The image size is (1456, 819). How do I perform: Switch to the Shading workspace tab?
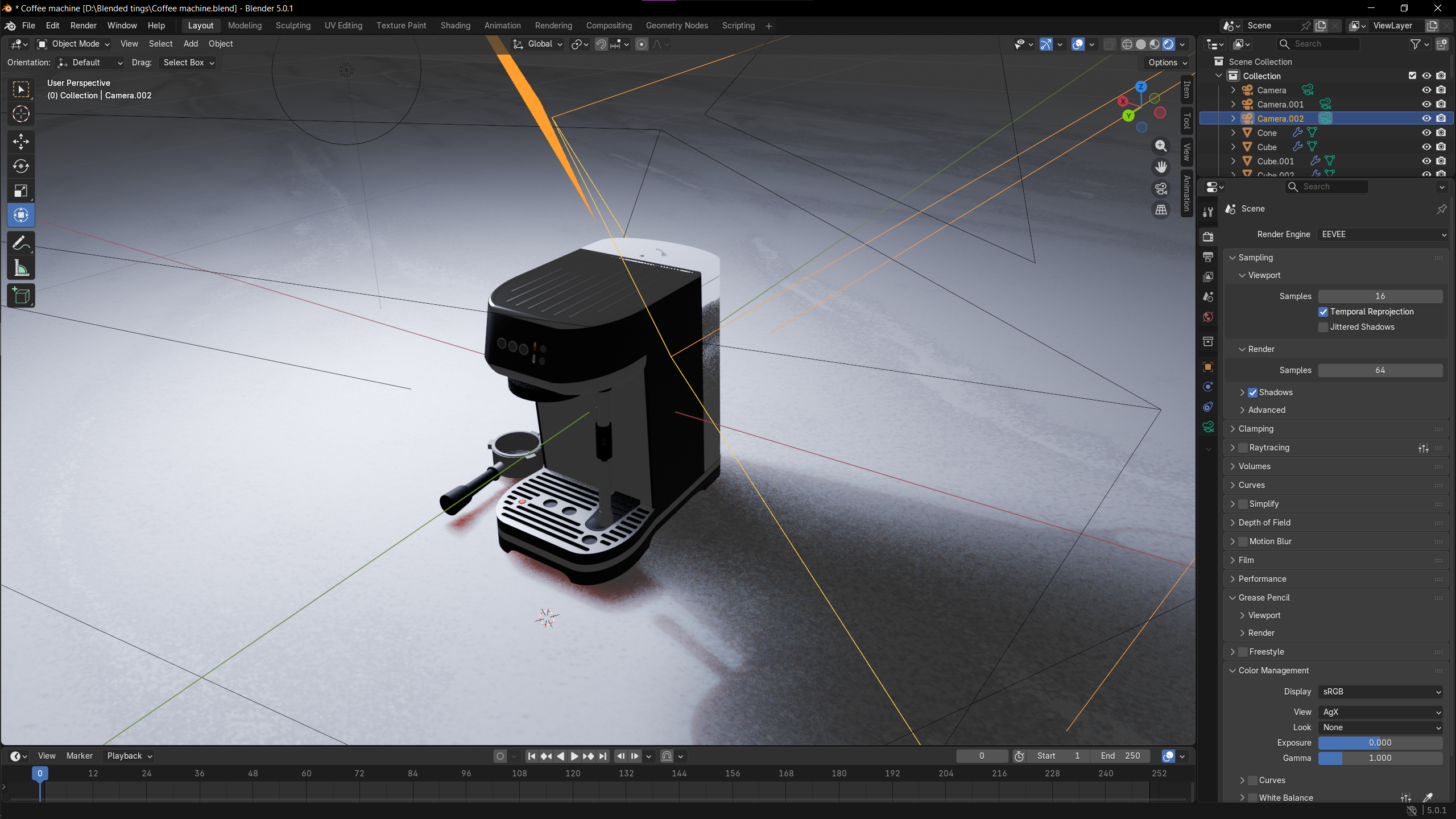(x=456, y=26)
